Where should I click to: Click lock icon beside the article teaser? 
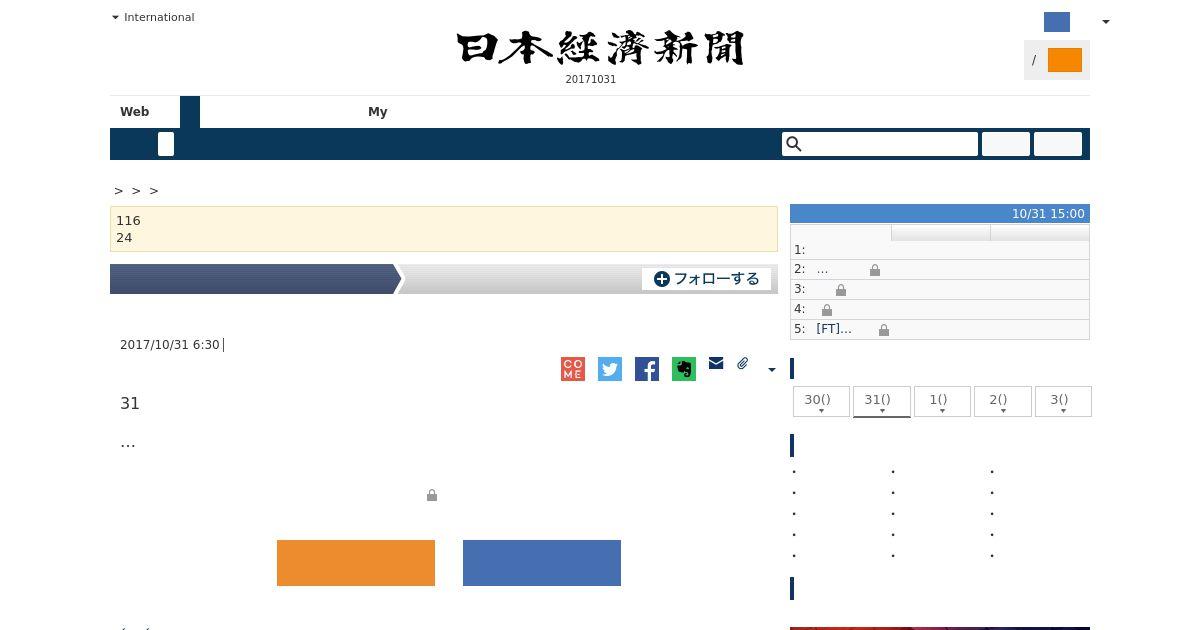(x=432, y=495)
